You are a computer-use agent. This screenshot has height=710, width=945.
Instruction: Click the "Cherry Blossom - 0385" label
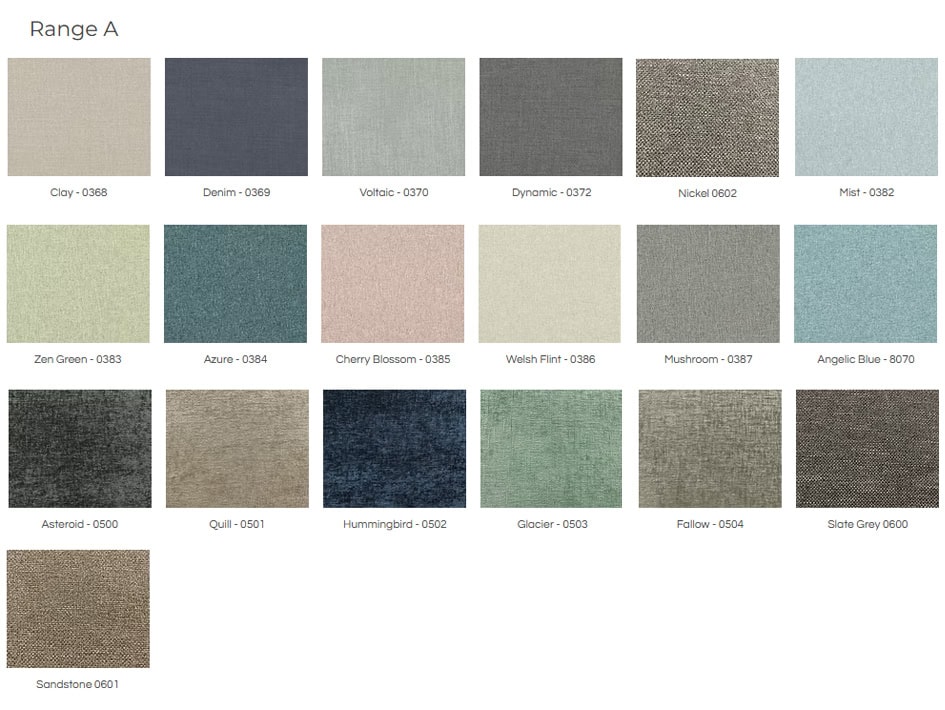pos(393,359)
